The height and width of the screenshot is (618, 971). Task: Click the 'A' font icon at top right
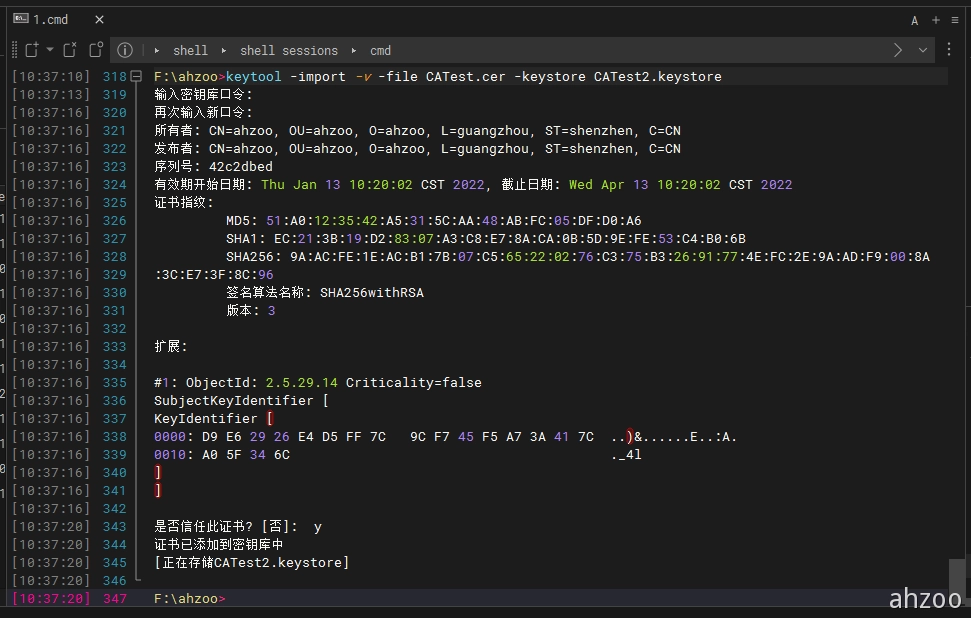click(914, 20)
